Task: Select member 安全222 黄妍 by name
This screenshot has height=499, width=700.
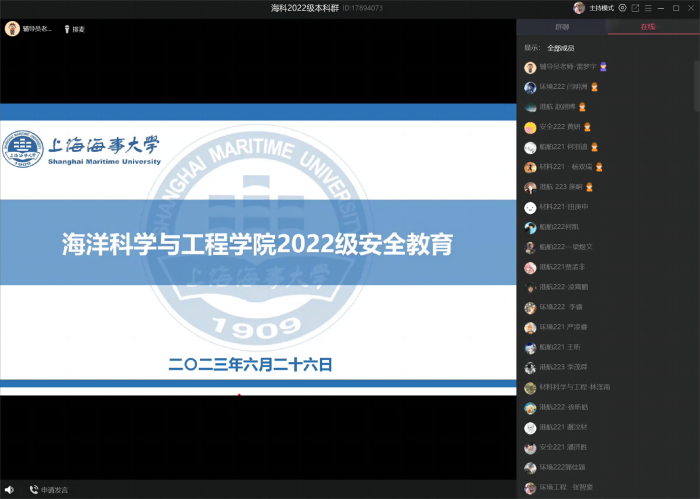Action: click(x=559, y=127)
